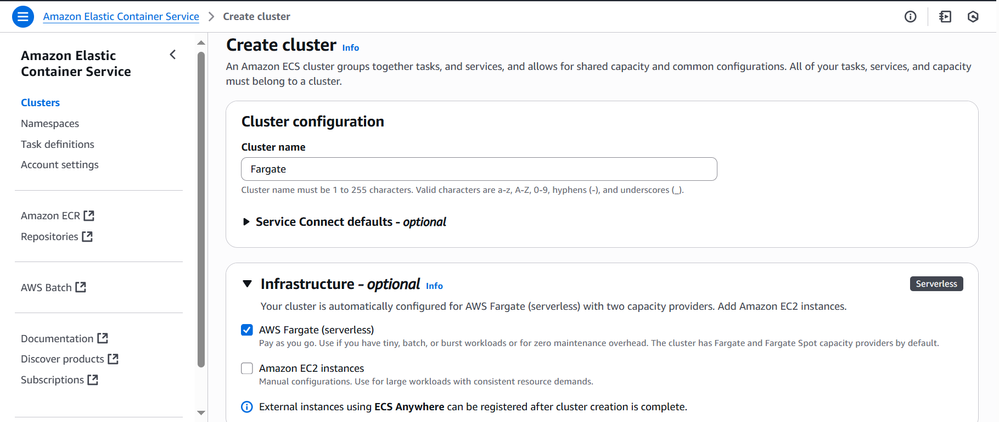Click external link icon beside AWS Batch
The image size is (999, 422).
pyautogui.click(x=81, y=287)
